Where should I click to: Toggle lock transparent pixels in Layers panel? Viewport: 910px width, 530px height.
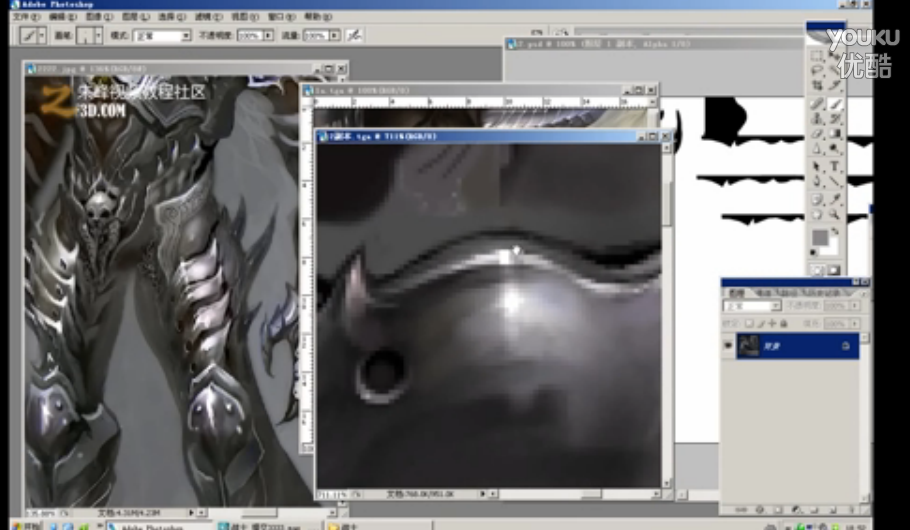[x=749, y=324]
